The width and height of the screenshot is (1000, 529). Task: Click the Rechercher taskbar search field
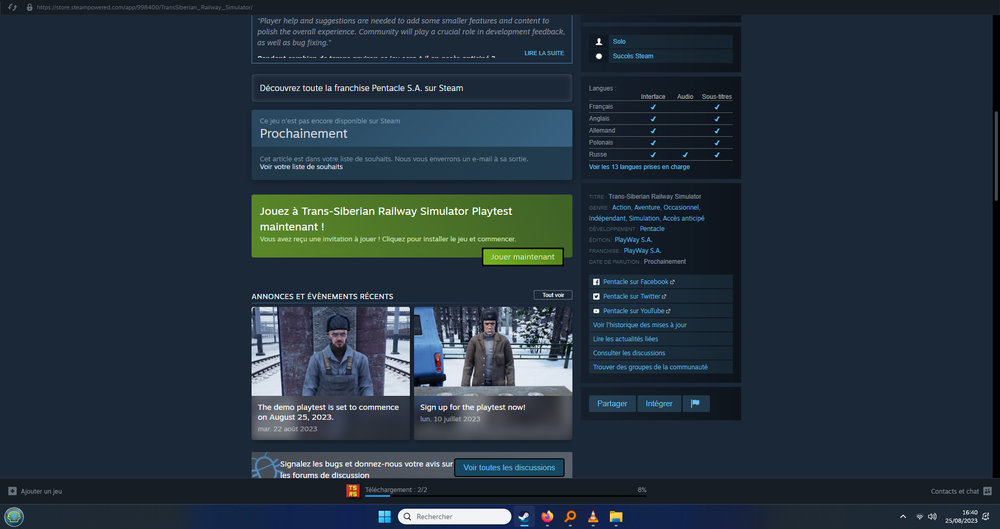[x=455, y=516]
